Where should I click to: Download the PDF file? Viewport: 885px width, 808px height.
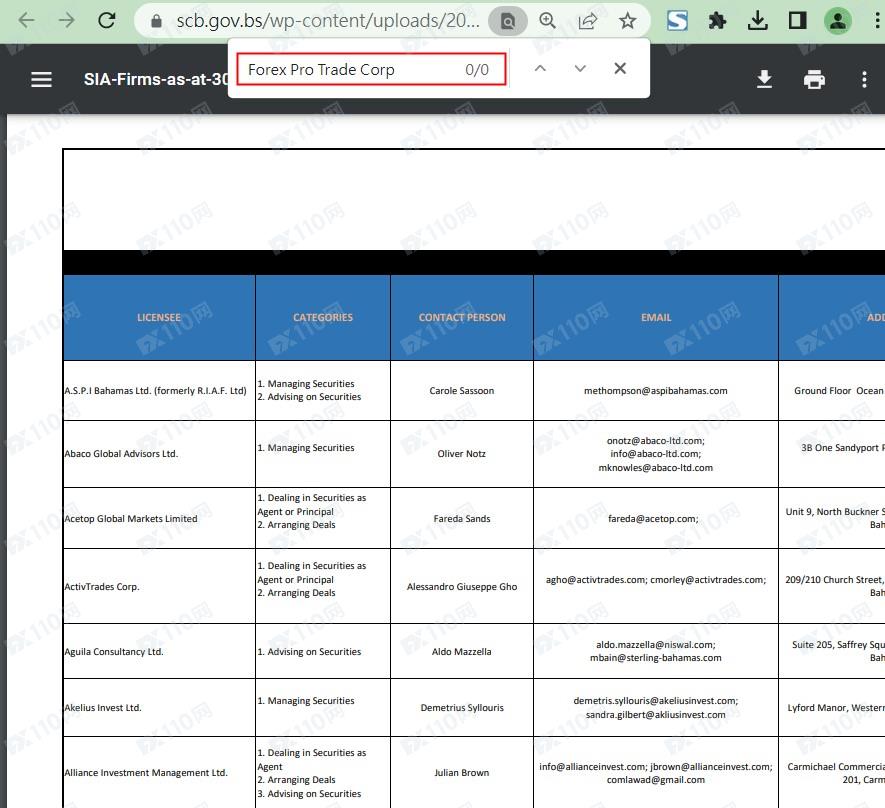coord(764,79)
